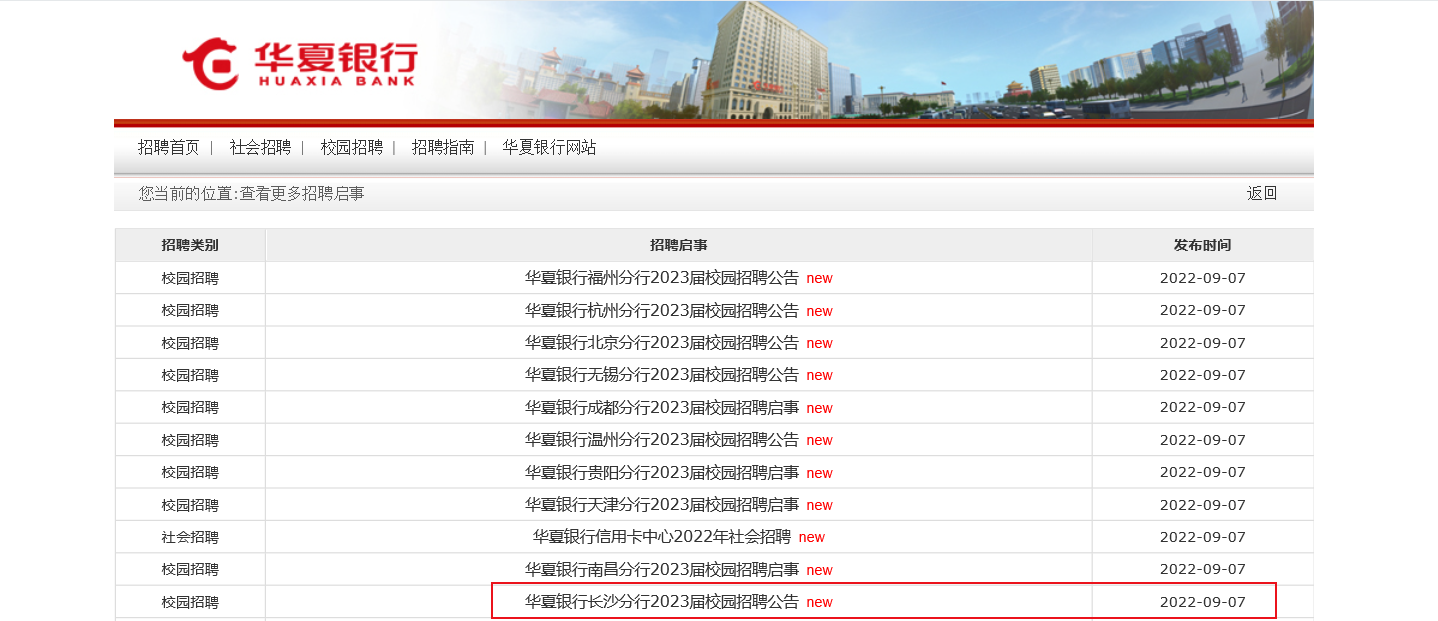The width and height of the screenshot is (1438, 621).
Task: Click the Huaxia Bank logo
Action: pyautogui.click(x=299, y=64)
